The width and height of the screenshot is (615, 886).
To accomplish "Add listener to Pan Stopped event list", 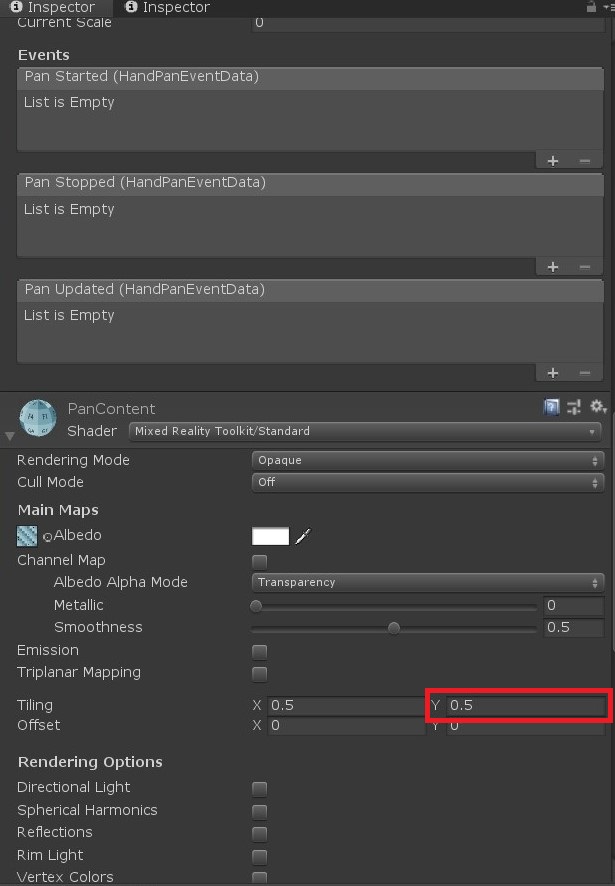I will pos(553,267).
